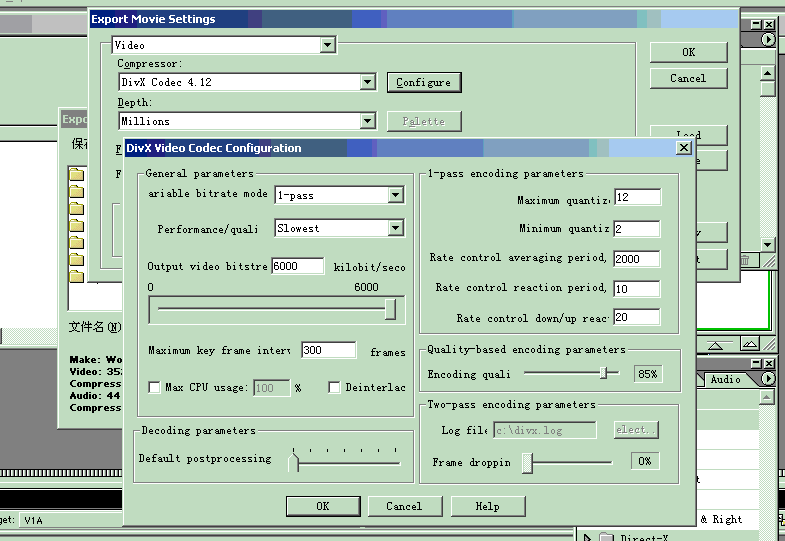
Task: Click the Maximum key frame interval field
Action: pos(328,350)
